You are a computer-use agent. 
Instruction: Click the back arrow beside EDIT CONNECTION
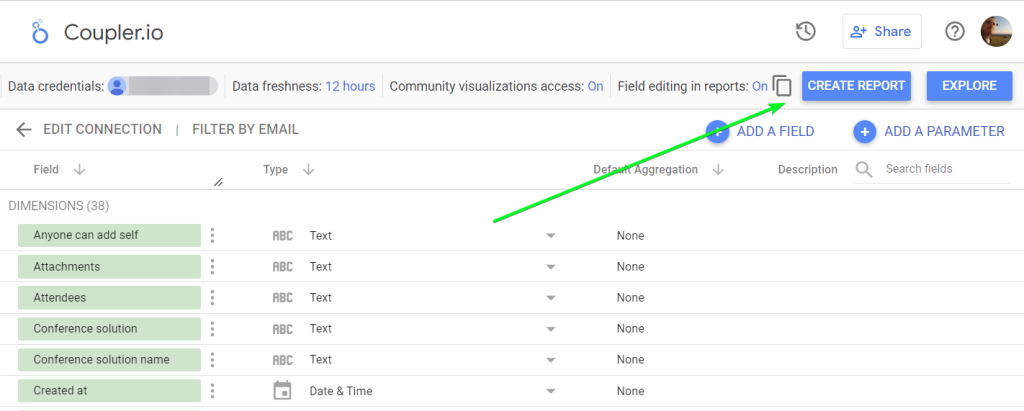(24, 129)
